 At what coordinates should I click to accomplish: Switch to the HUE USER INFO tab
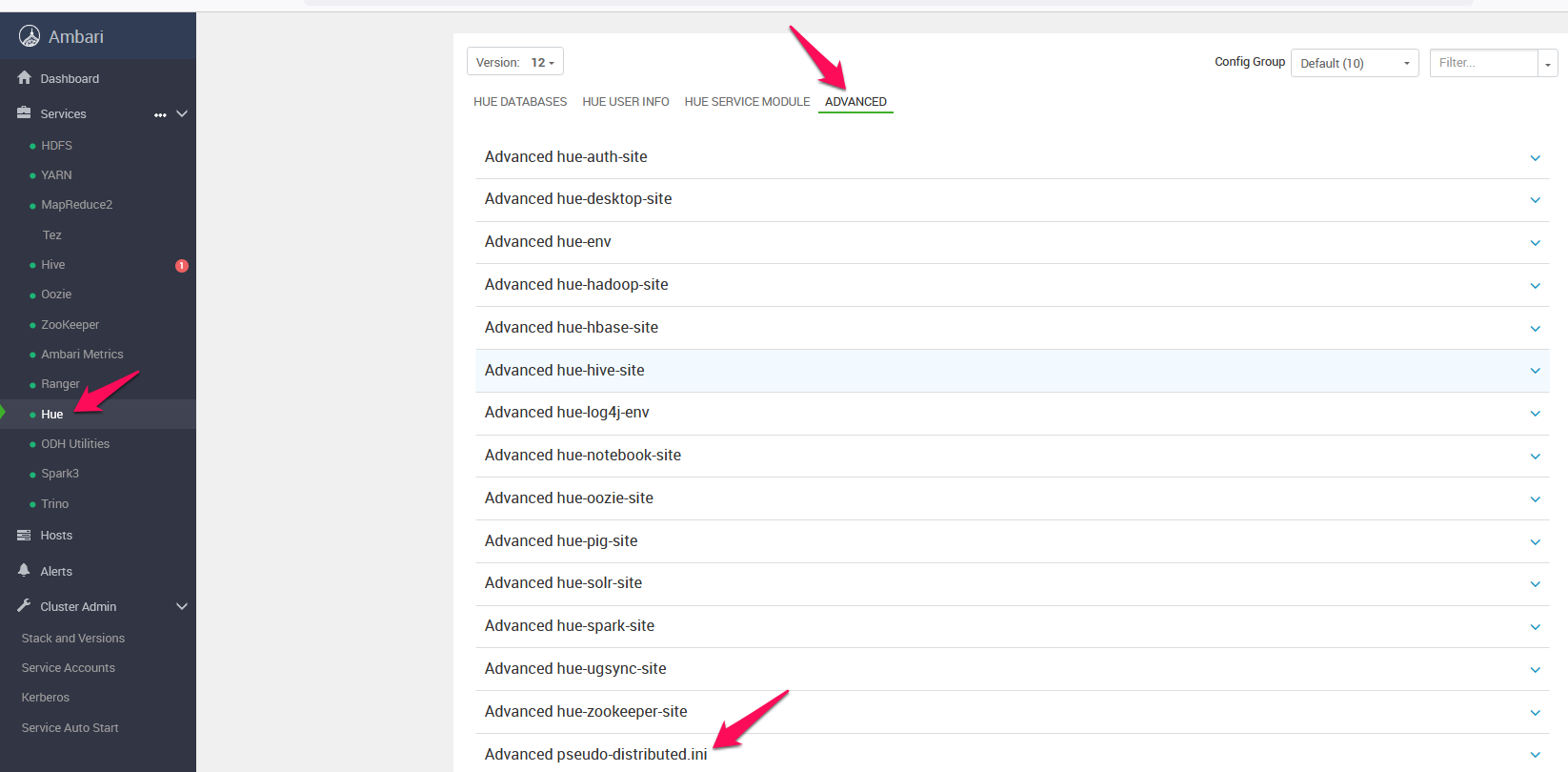click(626, 102)
